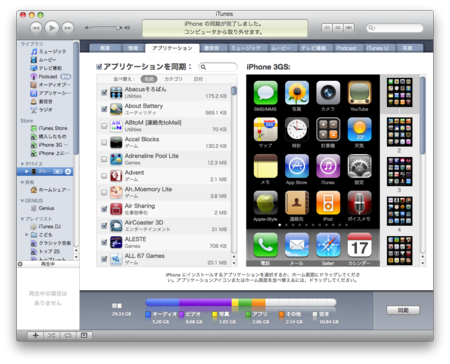
Task: Open the Podcast tab
Action: tap(346, 48)
